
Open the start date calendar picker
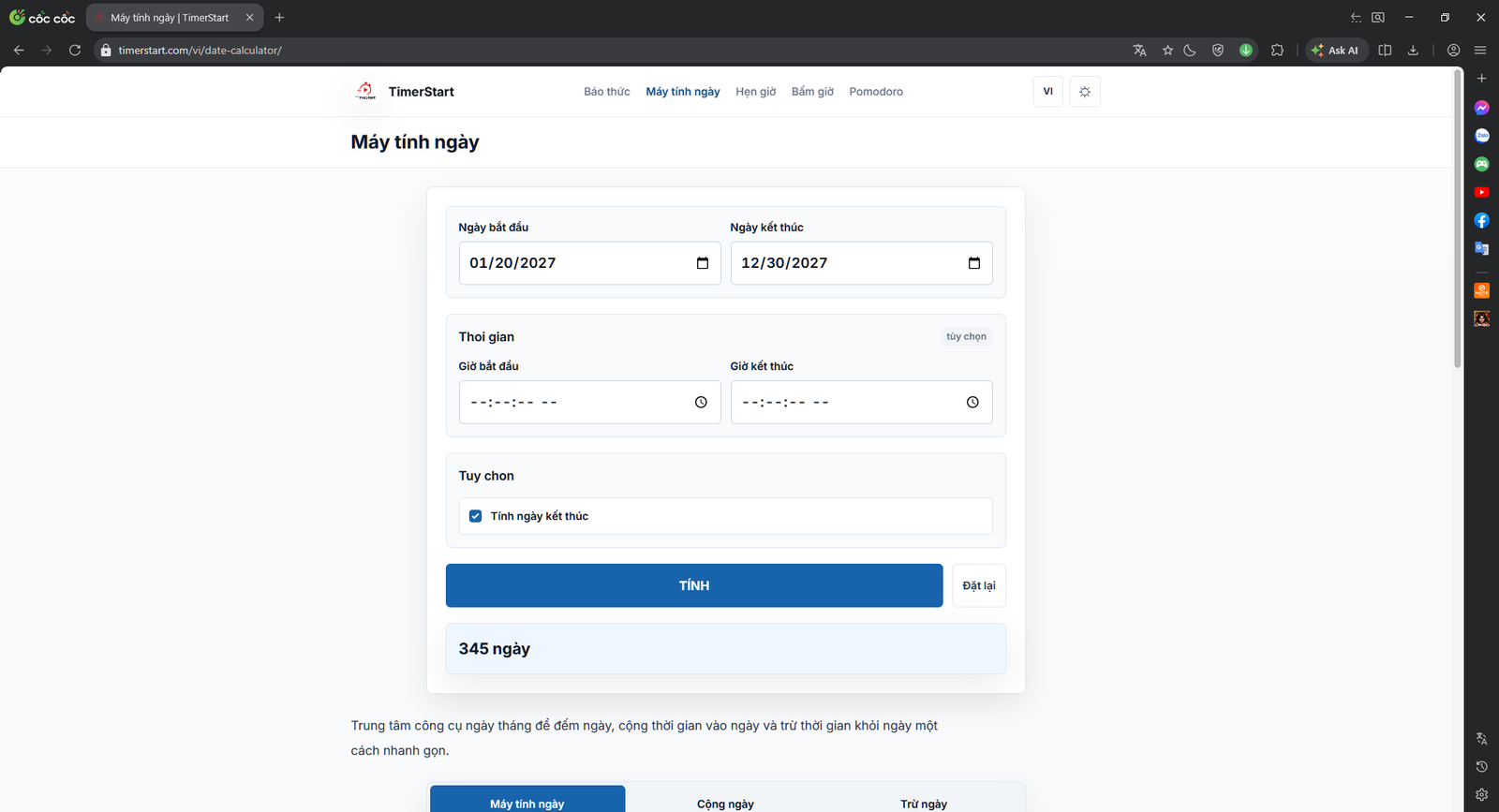[703, 263]
